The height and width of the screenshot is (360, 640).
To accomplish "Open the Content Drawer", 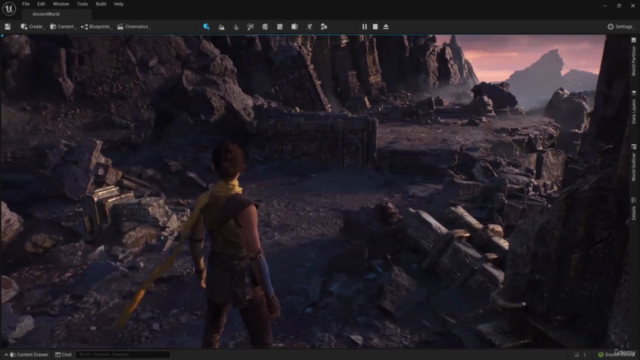I will coord(27,355).
